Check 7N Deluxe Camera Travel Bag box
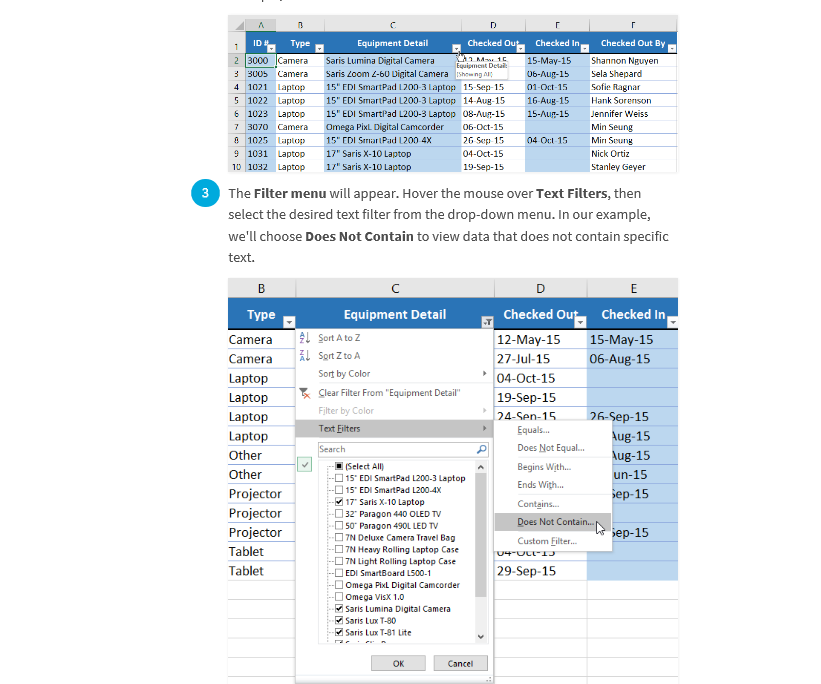Image resolution: width=821 pixels, height=684 pixels. 339,537
